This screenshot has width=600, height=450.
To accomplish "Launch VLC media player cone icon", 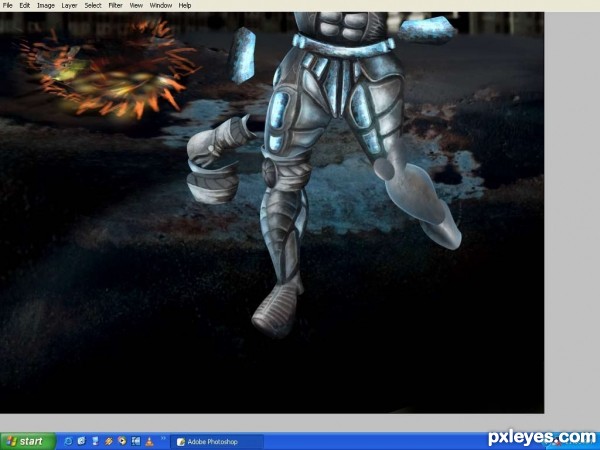I will (x=149, y=442).
